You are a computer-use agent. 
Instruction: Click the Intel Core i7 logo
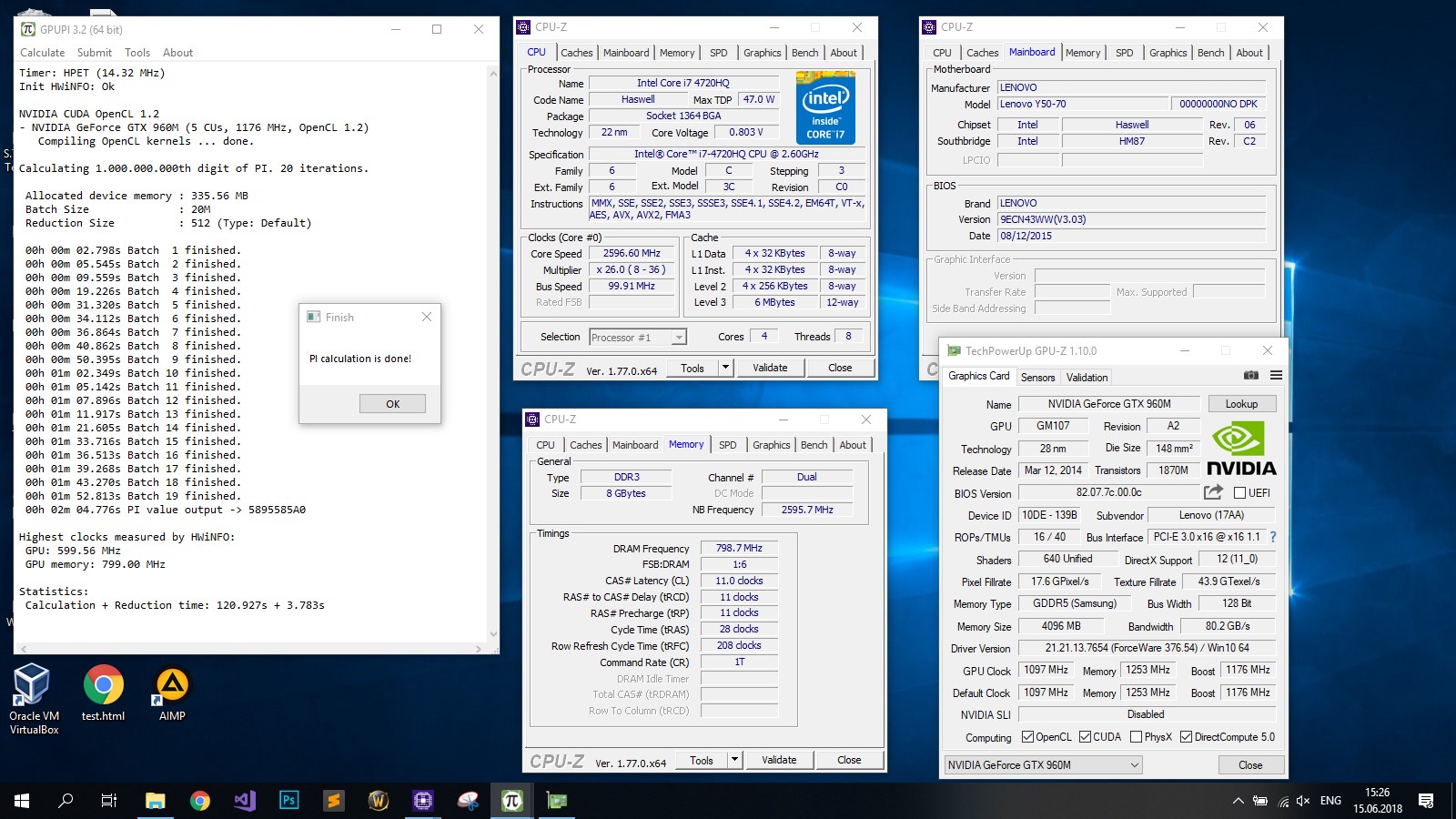click(825, 108)
